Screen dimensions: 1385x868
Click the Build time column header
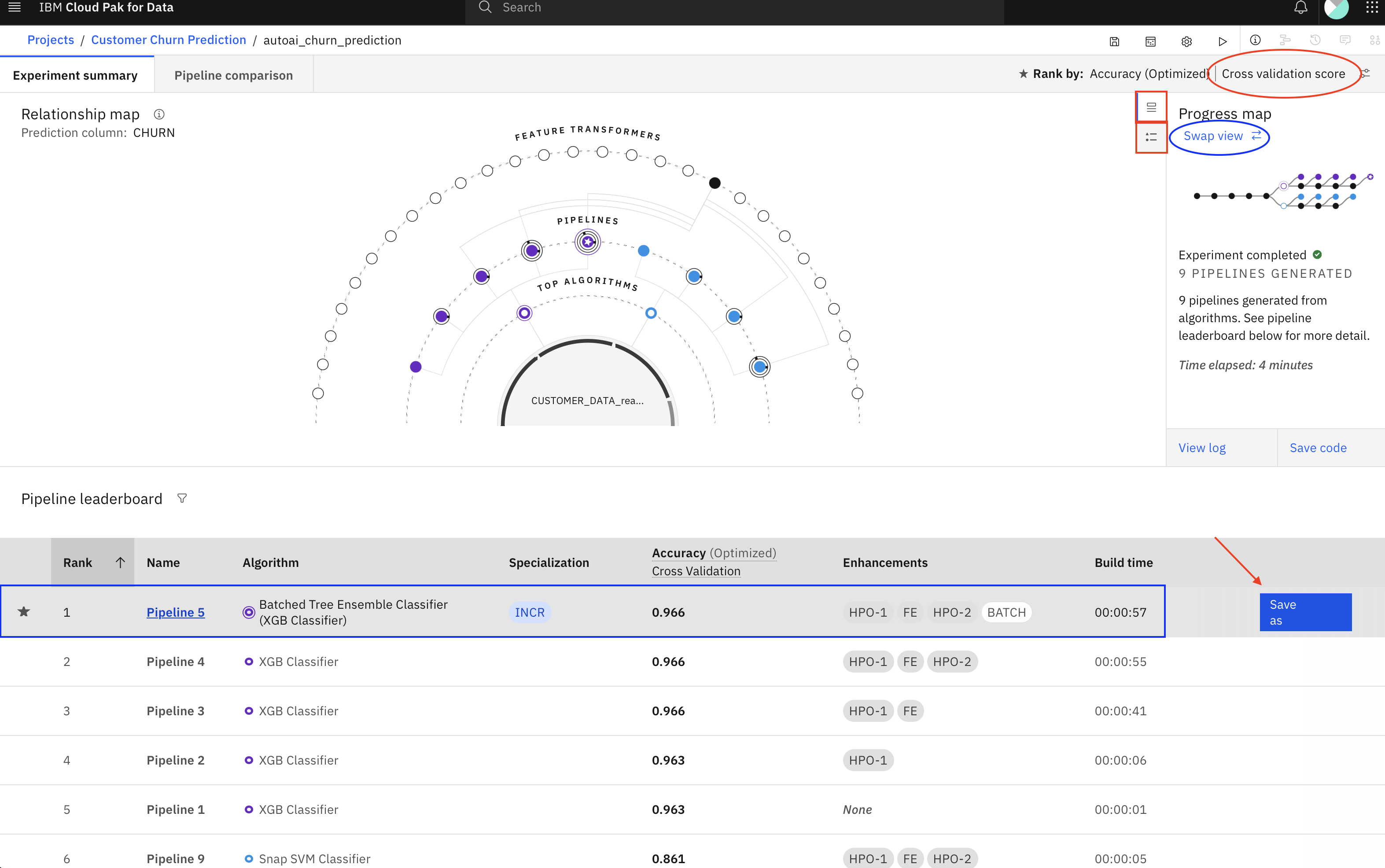(1123, 563)
